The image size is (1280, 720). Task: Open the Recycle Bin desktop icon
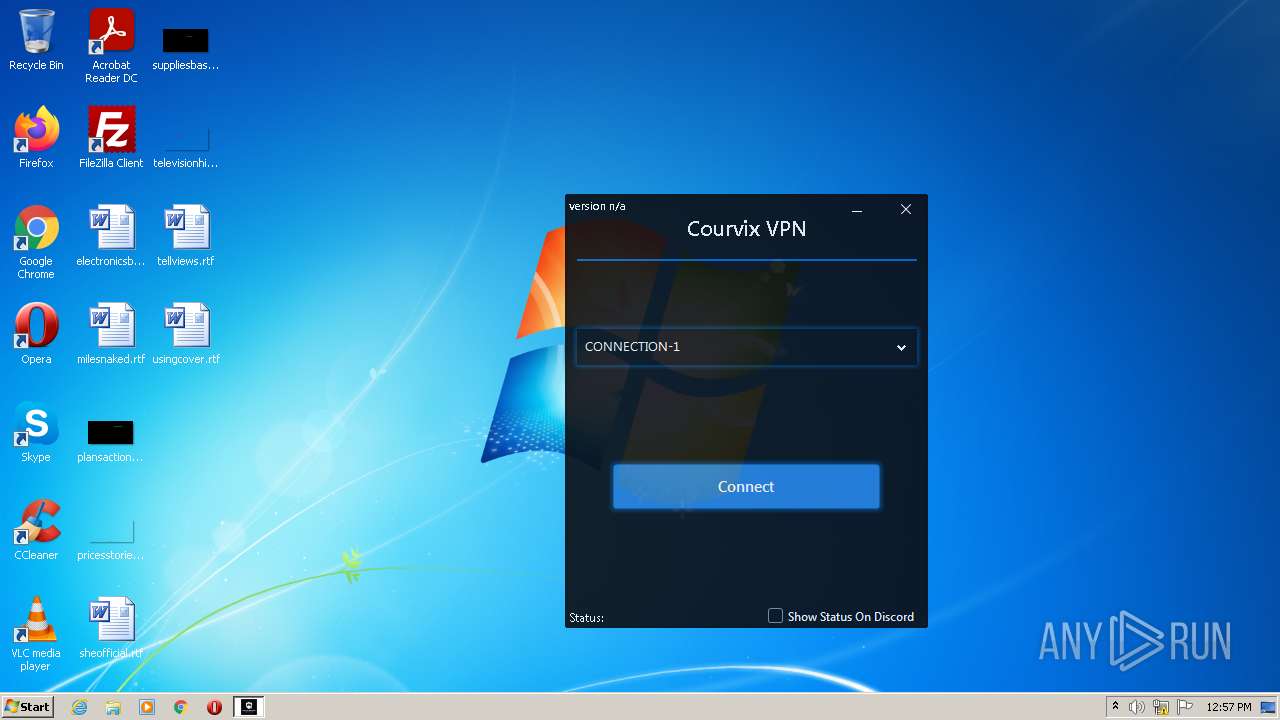[36, 41]
